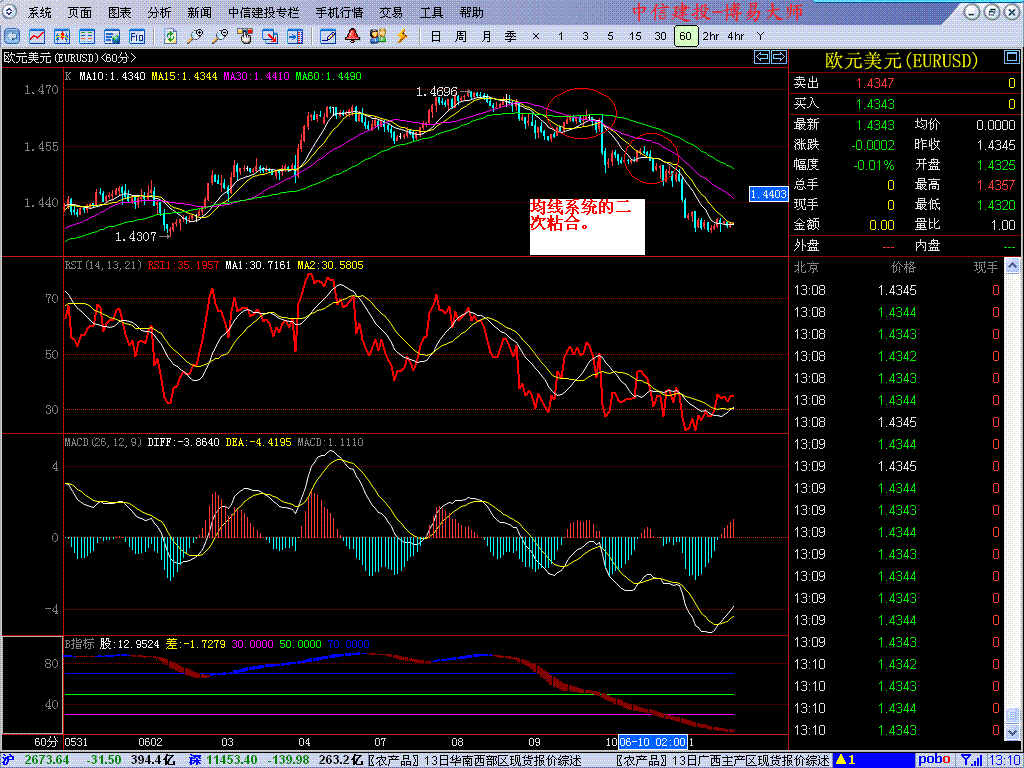Switch to daily (日) period

point(436,36)
